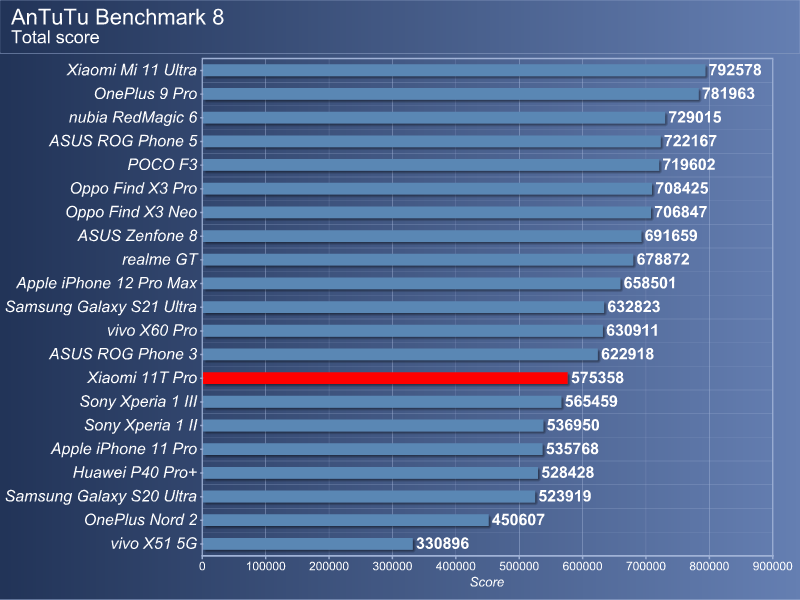The image size is (800, 600).
Task: Select the 'nubia RedMagic 6' label
Action: click(x=133, y=117)
